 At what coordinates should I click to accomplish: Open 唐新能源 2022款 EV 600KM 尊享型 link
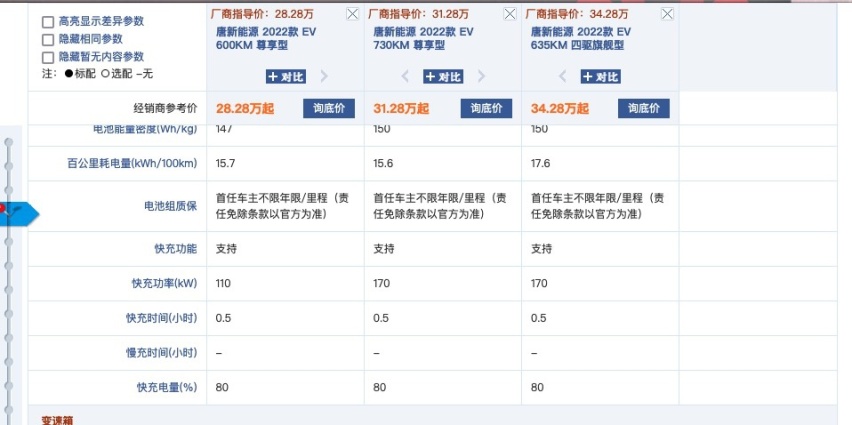266,39
